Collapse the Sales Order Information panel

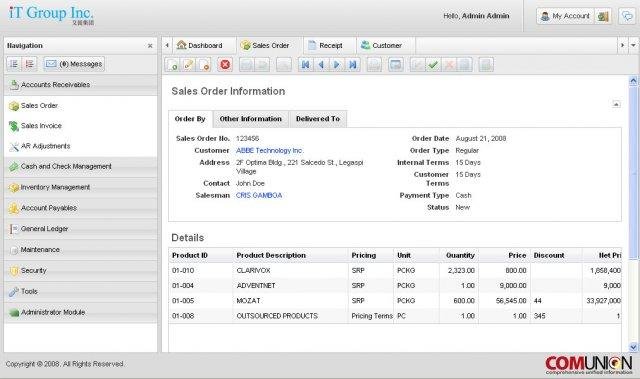[x=616, y=104]
